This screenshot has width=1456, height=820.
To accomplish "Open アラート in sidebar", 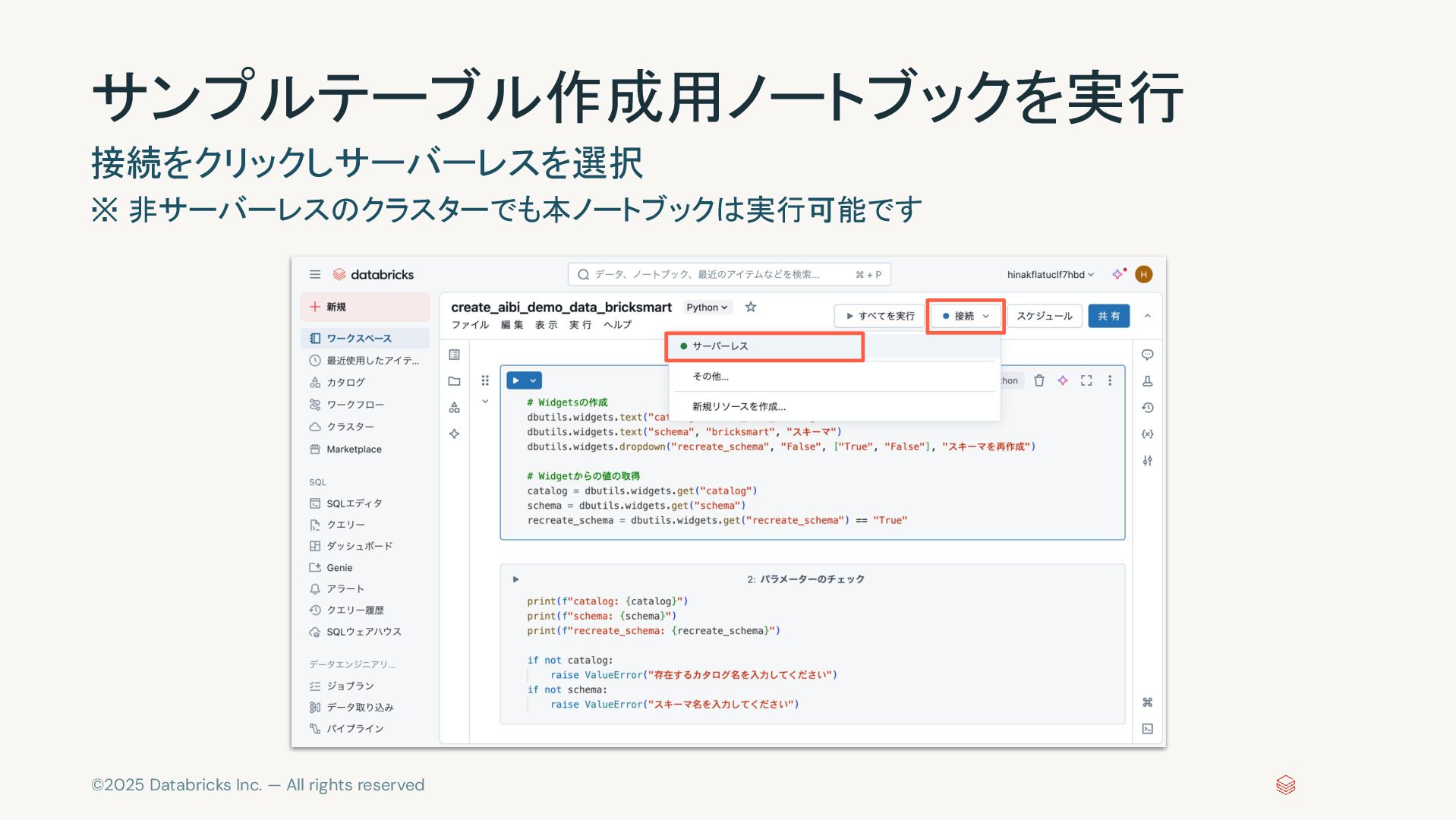I will coord(365,589).
